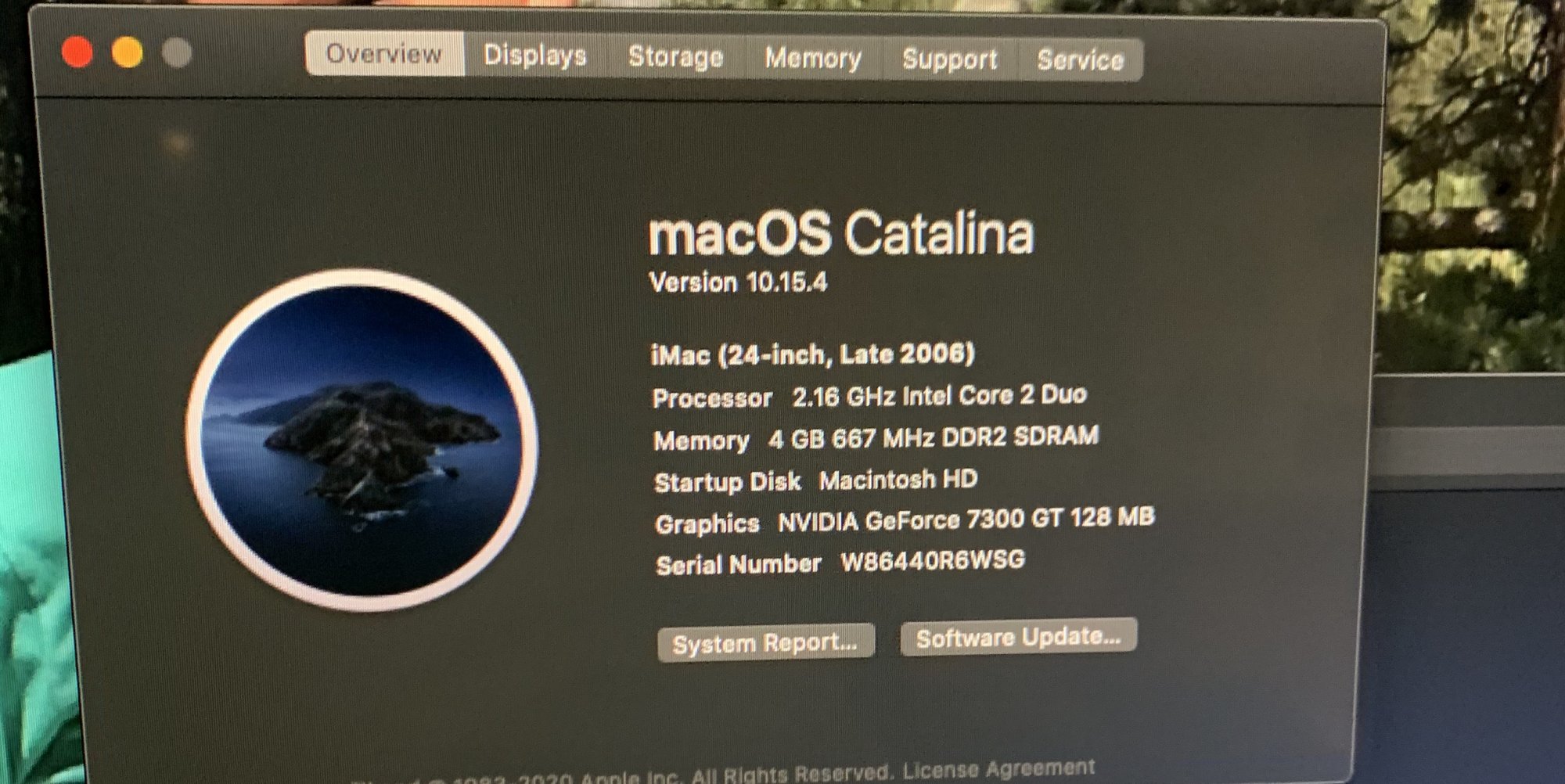Click the gray disabled zoom button
Viewport: 1565px width, 784px height.
(177, 53)
